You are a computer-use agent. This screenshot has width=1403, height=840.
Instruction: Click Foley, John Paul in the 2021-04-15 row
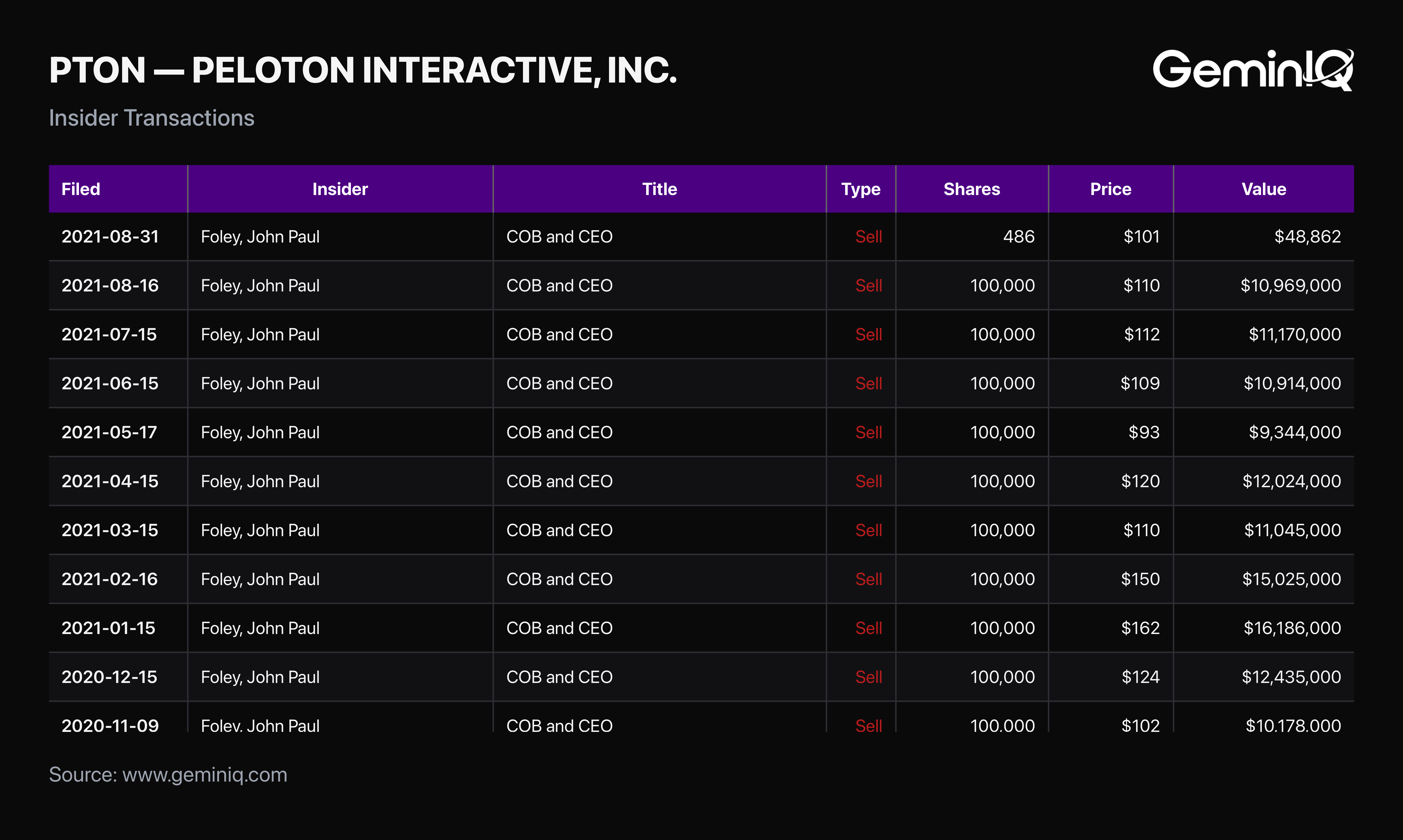tap(260, 481)
